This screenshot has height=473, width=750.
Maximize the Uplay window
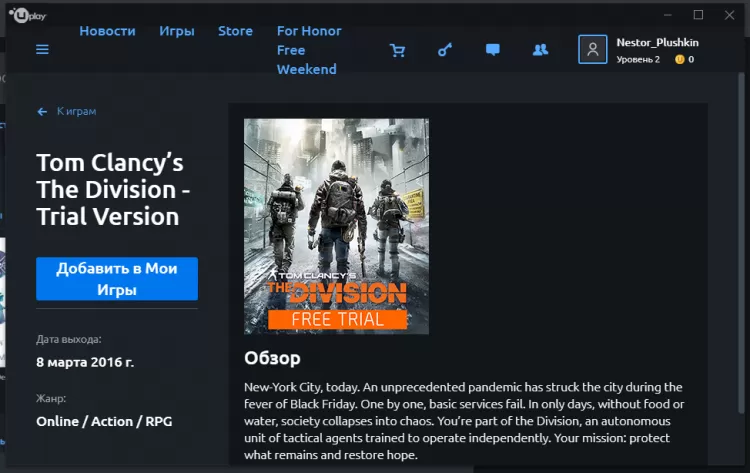(698, 15)
